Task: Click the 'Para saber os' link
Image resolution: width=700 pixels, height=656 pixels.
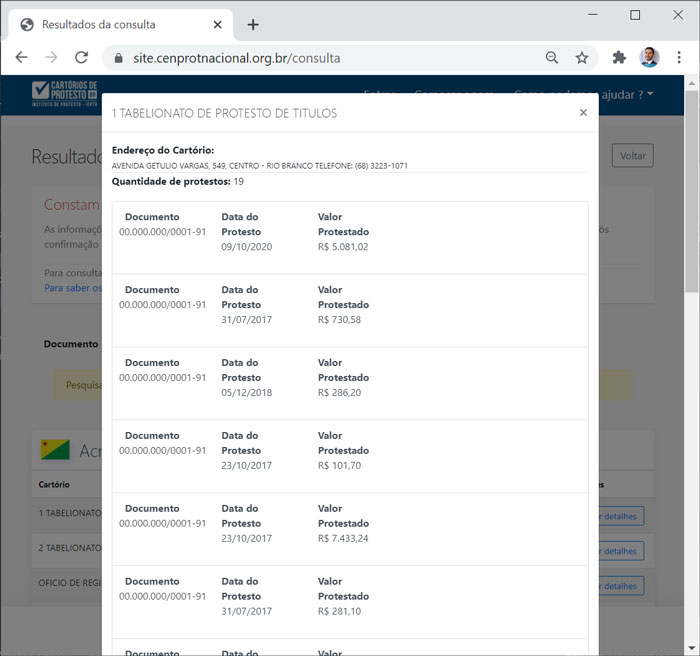Action: (x=73, y=288)
